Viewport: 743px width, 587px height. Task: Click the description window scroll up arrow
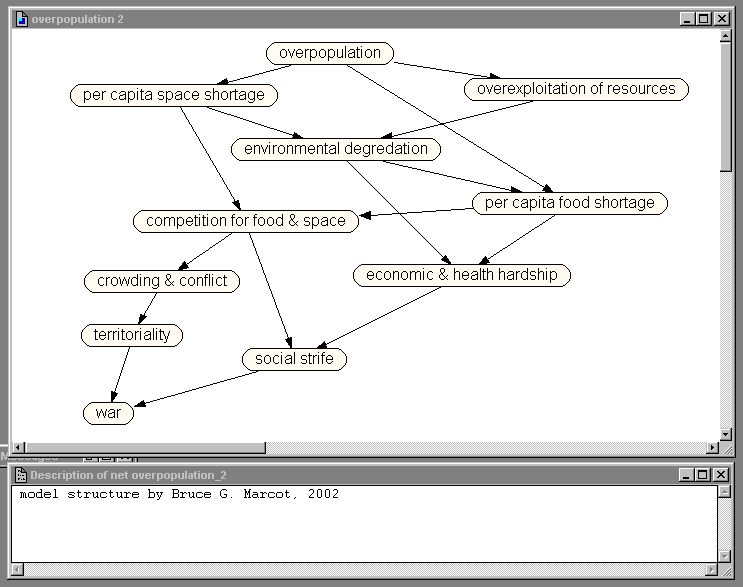coord(725,492)
